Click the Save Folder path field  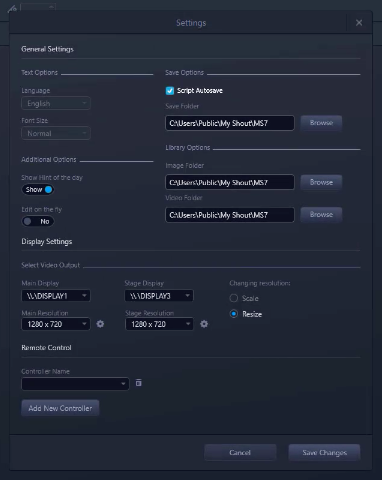pos(230,123)
